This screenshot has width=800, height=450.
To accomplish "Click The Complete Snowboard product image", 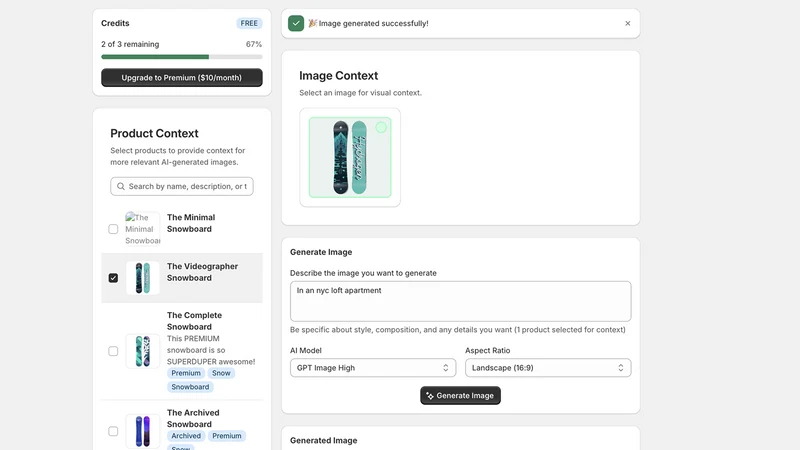I will point(143,351).
